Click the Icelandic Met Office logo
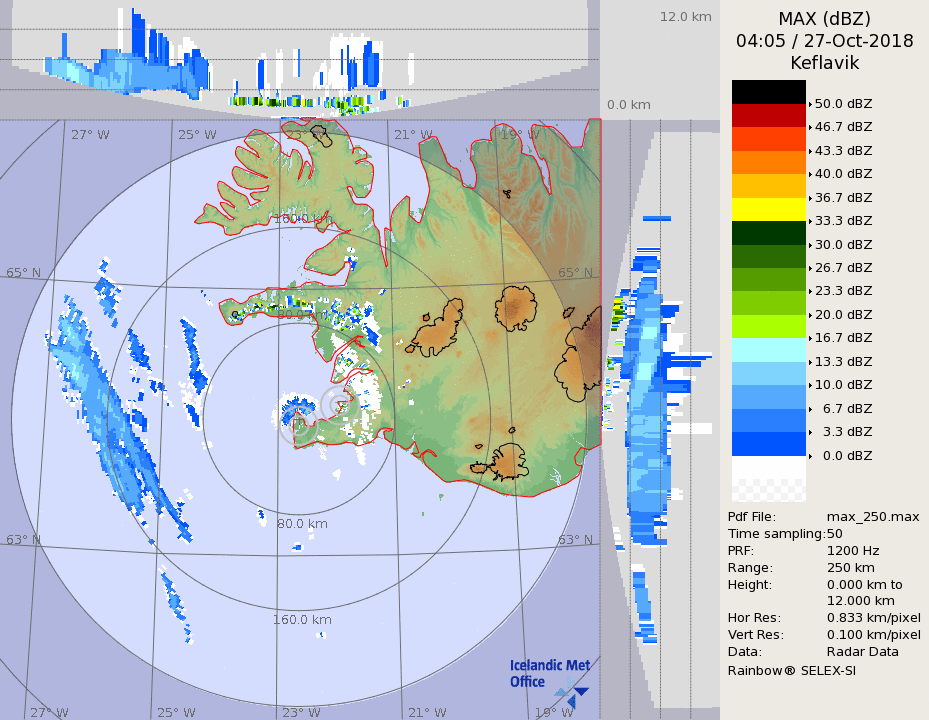Viewport: 929px width, 720px height. [549, 678]
